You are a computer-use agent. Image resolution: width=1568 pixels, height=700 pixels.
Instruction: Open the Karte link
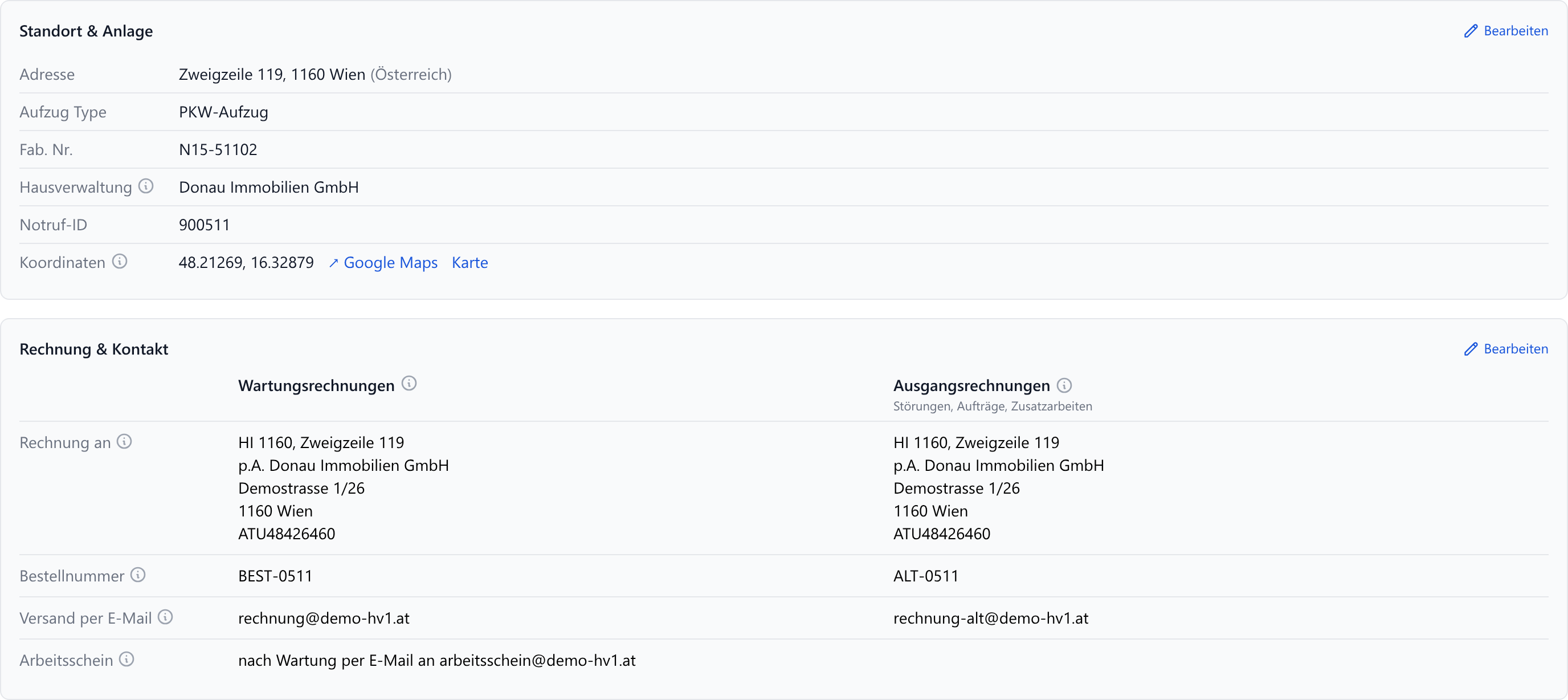pyautogui.click(x=470, y=263)
